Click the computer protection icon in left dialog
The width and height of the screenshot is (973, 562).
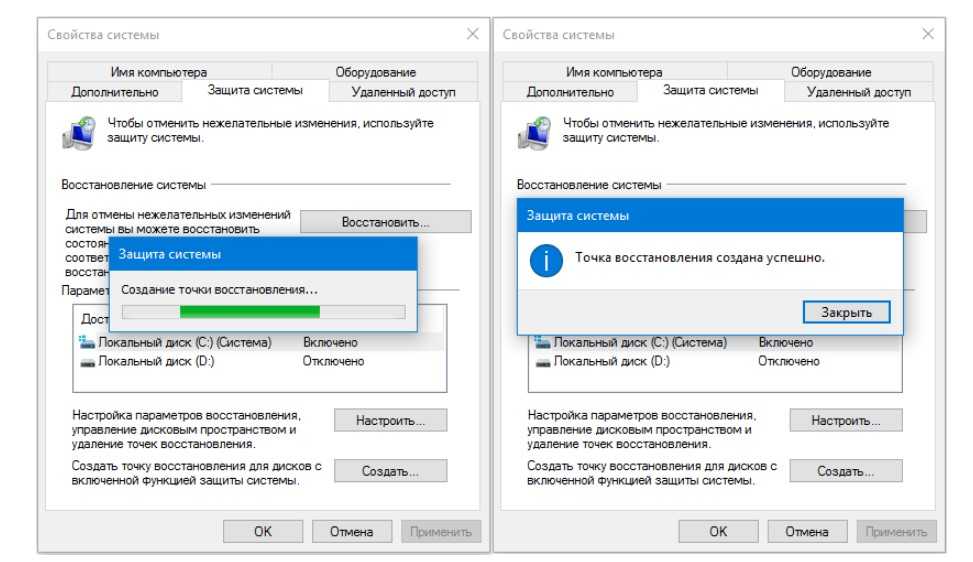[x=78, y=132]
